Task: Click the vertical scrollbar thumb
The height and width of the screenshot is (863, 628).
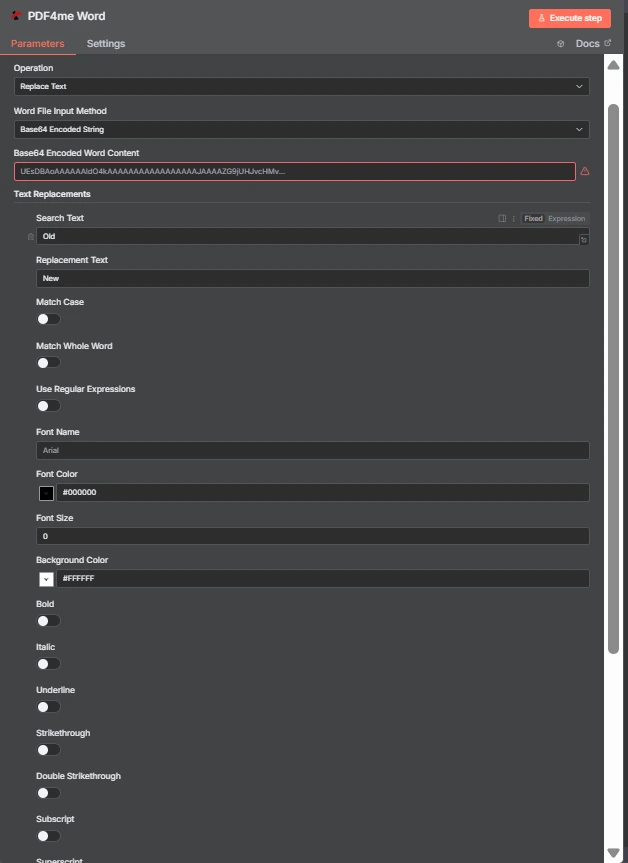Action: click(613, 379)
